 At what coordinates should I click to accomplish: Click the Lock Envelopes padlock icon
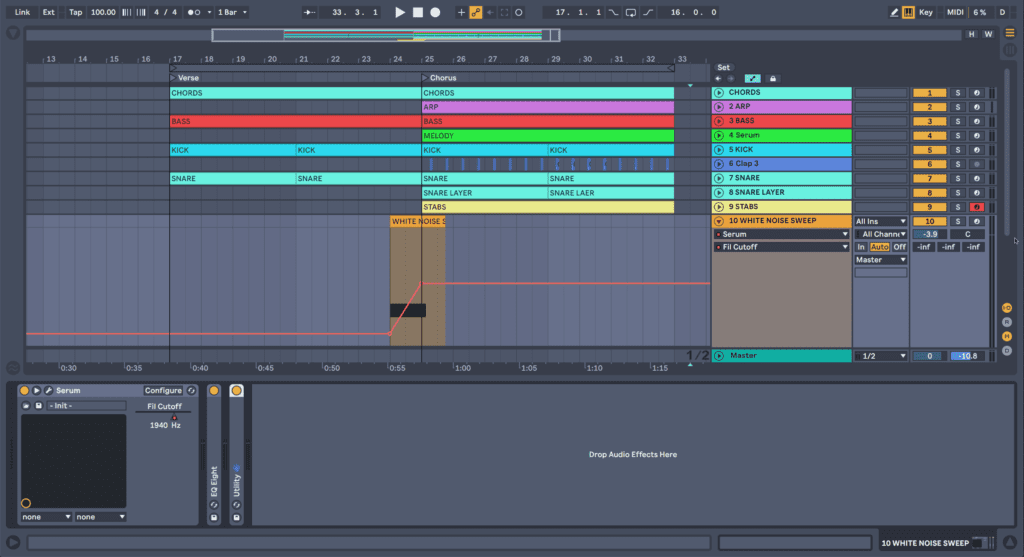pos(773,78)
